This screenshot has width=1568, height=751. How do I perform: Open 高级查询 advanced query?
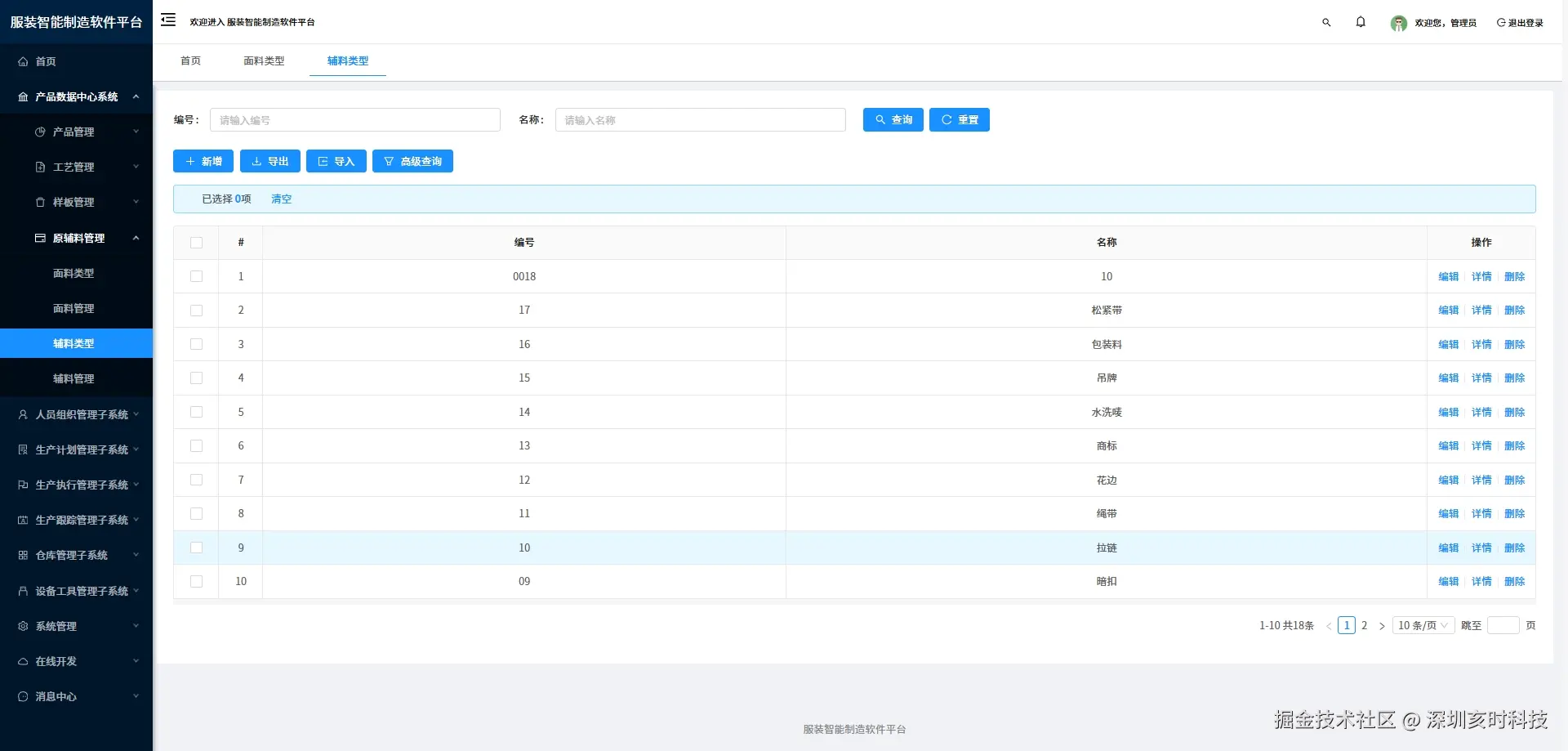(x=412, y=161)
